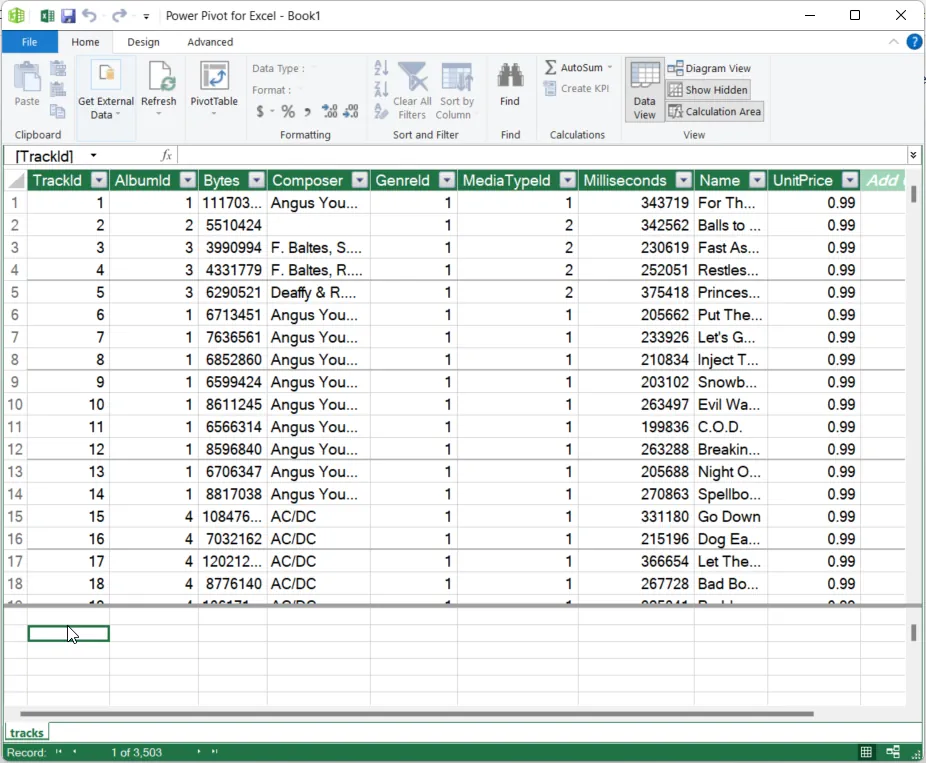Undo the last action
Viewport: 926px width, 763px height.
coord(89,15)
